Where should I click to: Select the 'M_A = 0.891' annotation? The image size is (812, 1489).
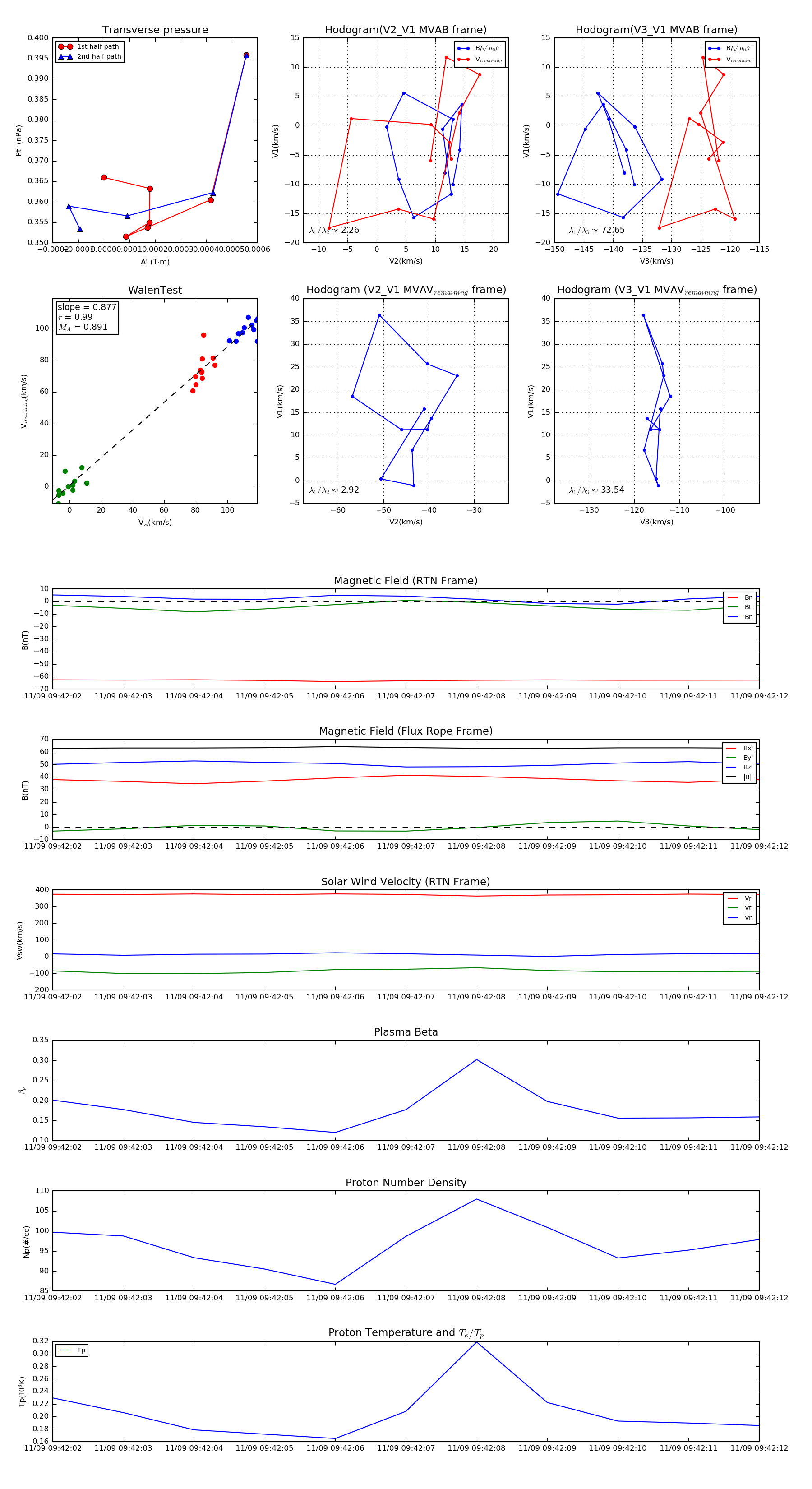click(83, 327)
